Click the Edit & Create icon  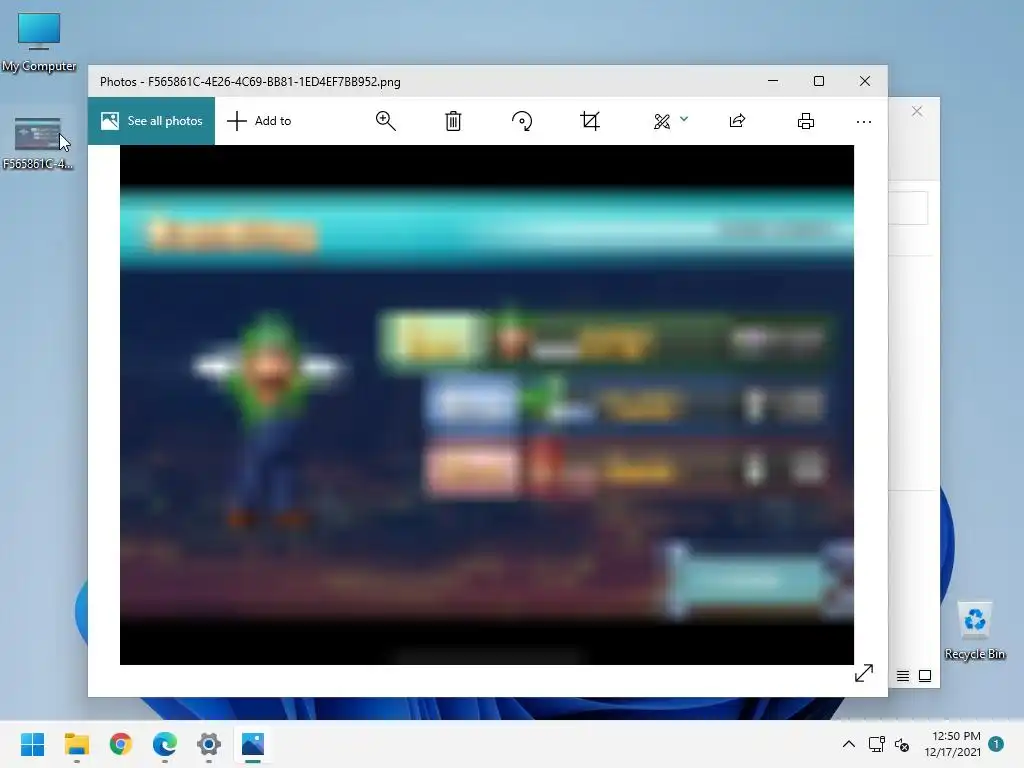(x=662, y=121)
